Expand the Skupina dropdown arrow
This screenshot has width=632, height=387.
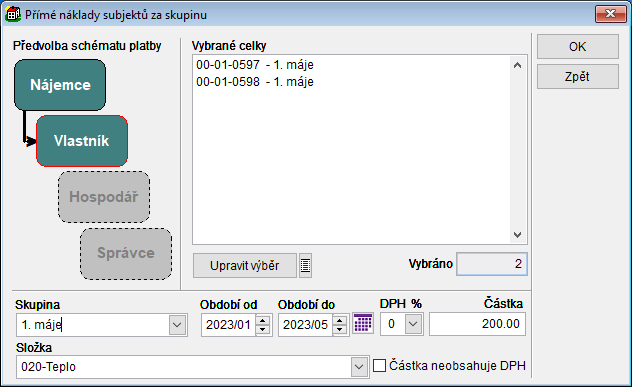click(x=177, y=325)
